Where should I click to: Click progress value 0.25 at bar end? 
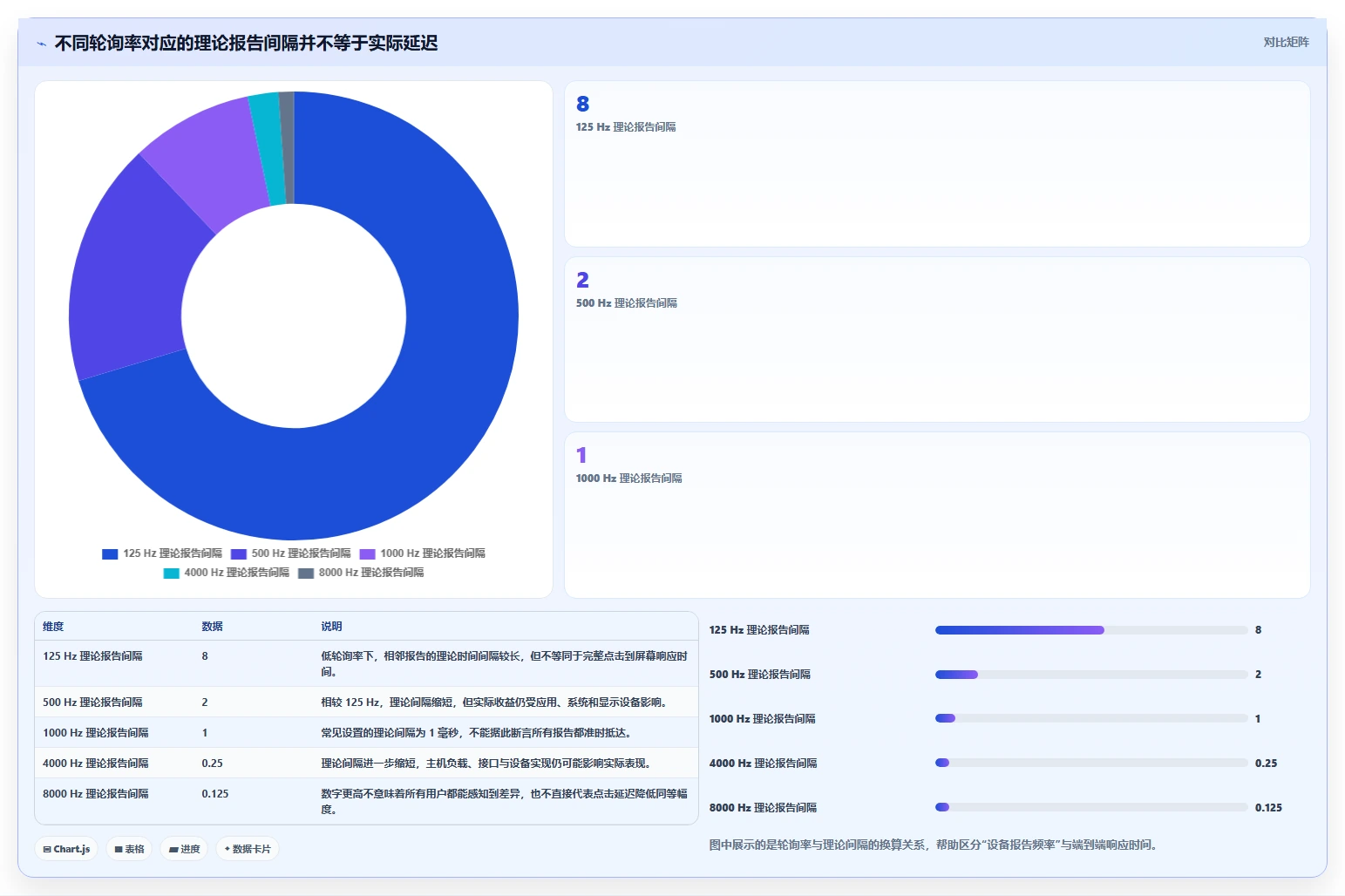pyautogui.click(x=1266, y=764)
